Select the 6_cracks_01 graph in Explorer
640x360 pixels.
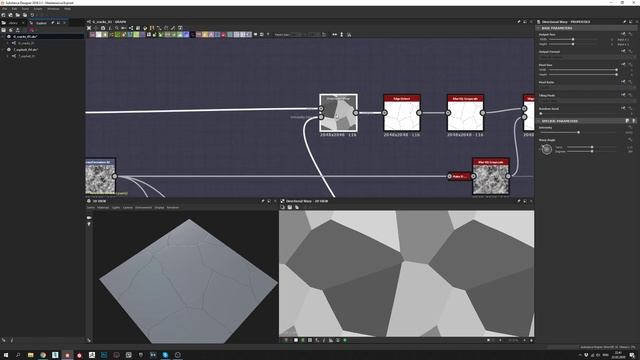pyautogui.click(x=26, y=43)
